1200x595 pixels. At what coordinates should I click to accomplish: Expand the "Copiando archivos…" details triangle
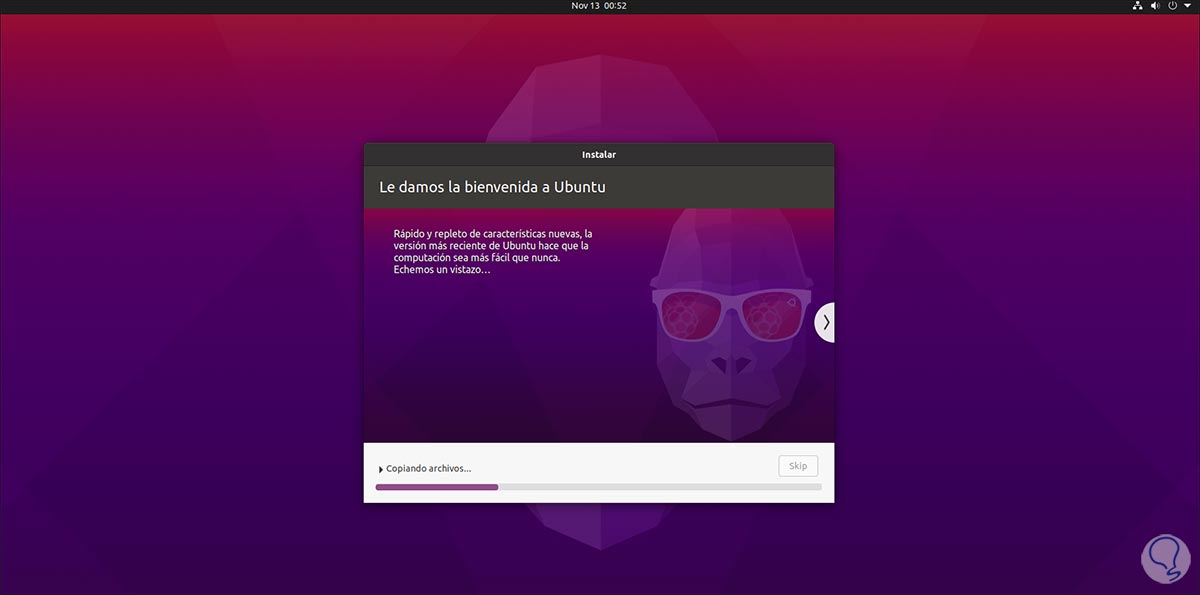(381, 469)
